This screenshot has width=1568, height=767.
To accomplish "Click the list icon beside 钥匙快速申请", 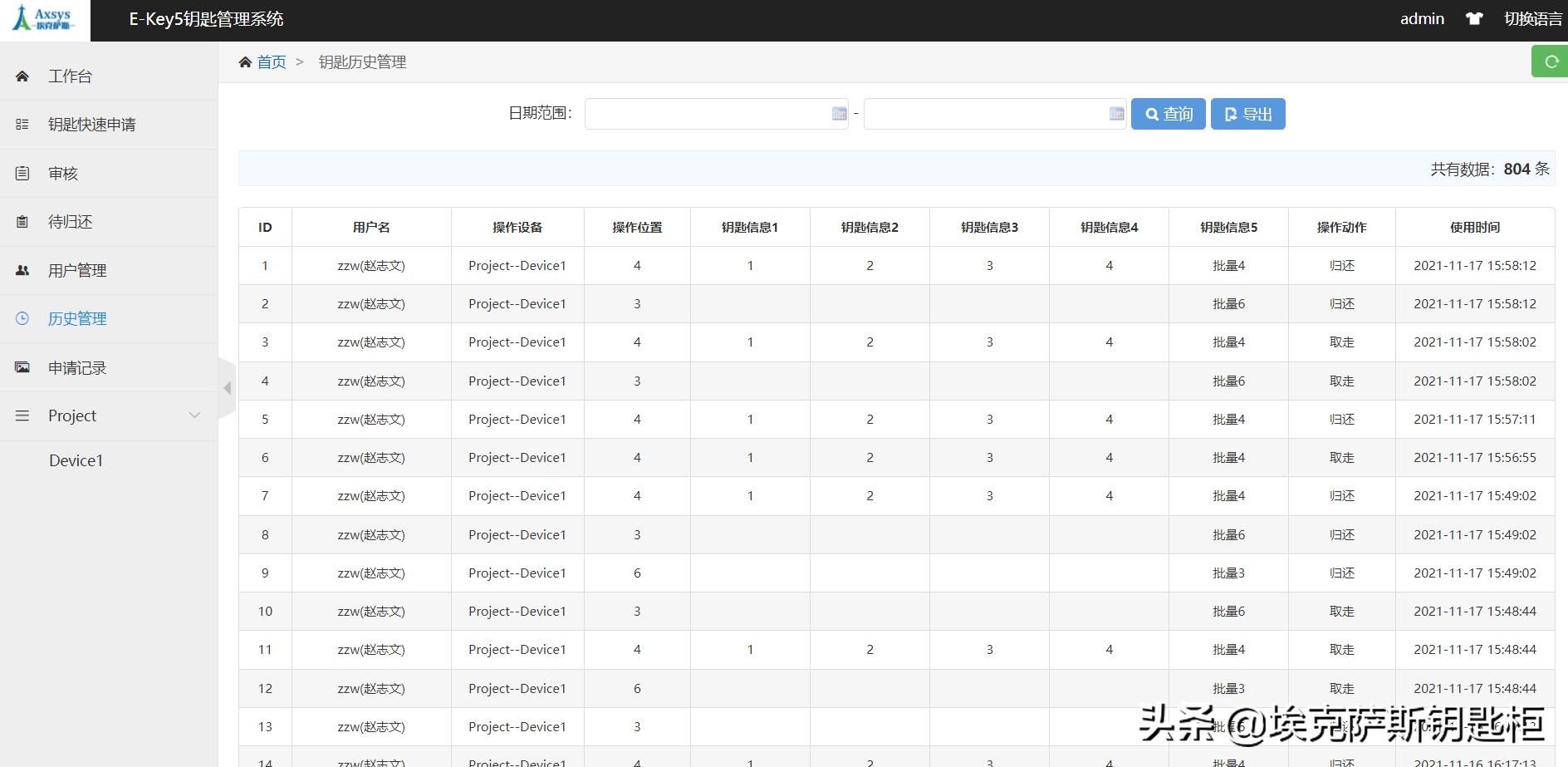I will (22, 125).
